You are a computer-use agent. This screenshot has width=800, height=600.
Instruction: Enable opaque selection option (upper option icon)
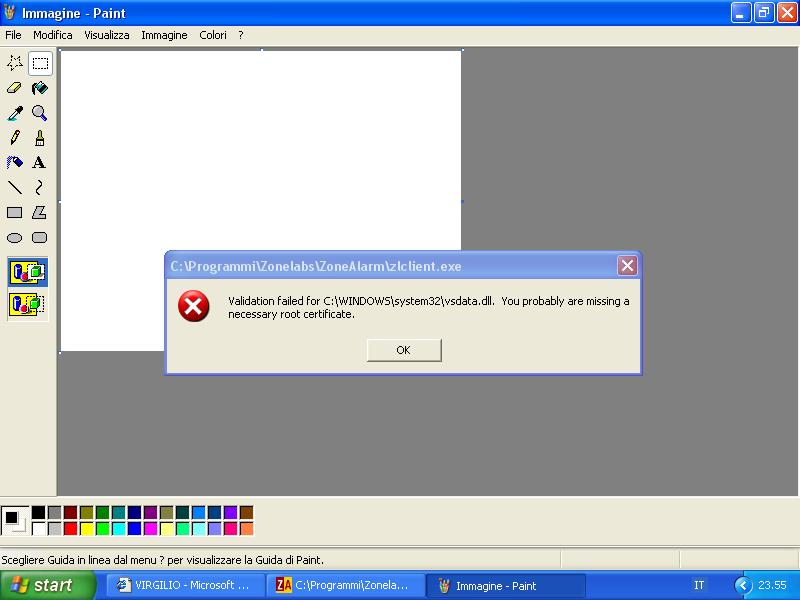pyautogui.click(x=28, y=272)
